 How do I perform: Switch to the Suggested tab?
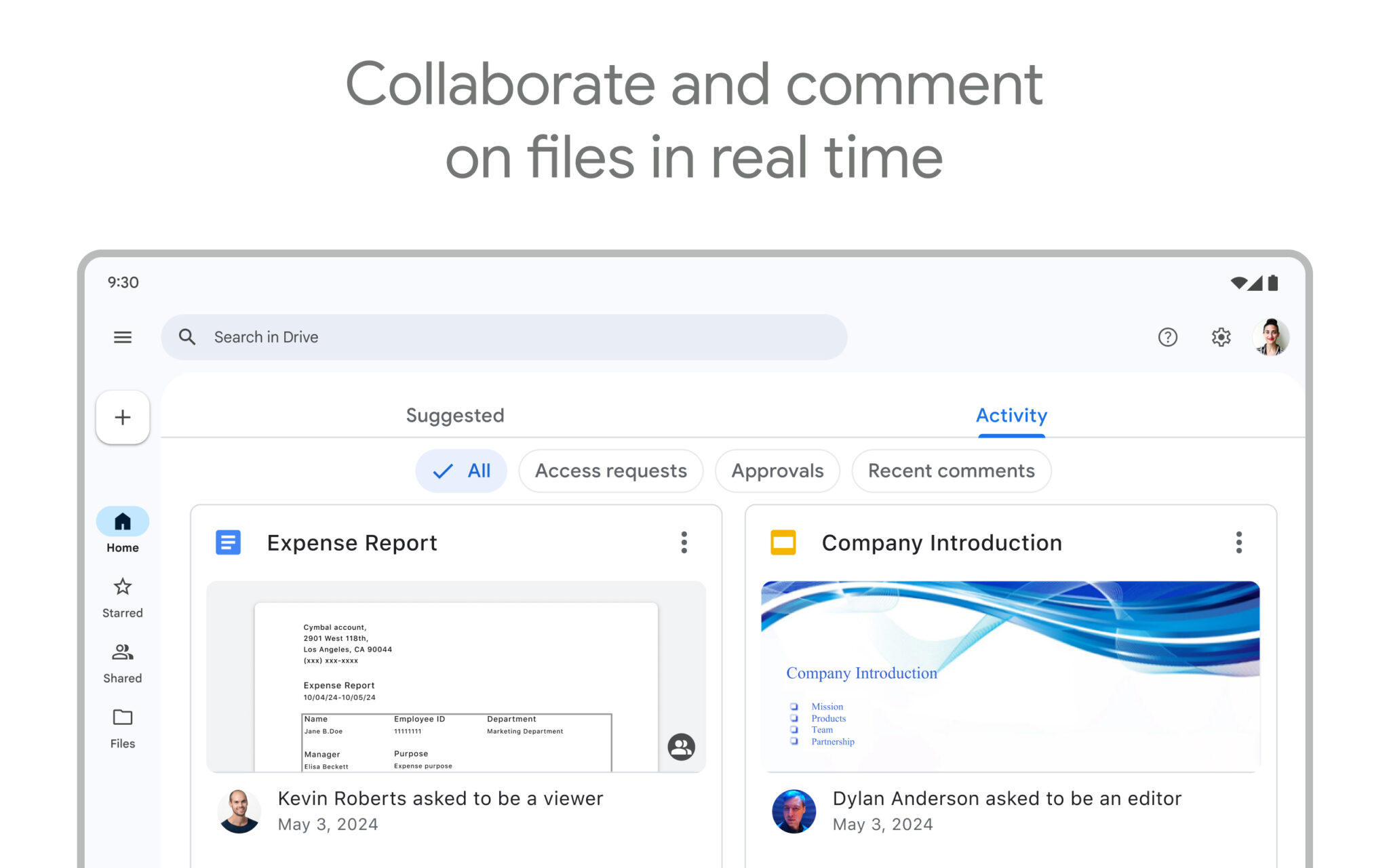click(455, 415)
